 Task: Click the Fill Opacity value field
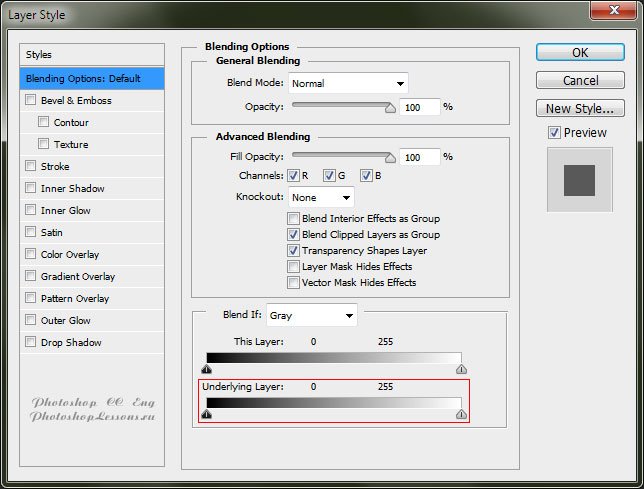coord(419,157)
